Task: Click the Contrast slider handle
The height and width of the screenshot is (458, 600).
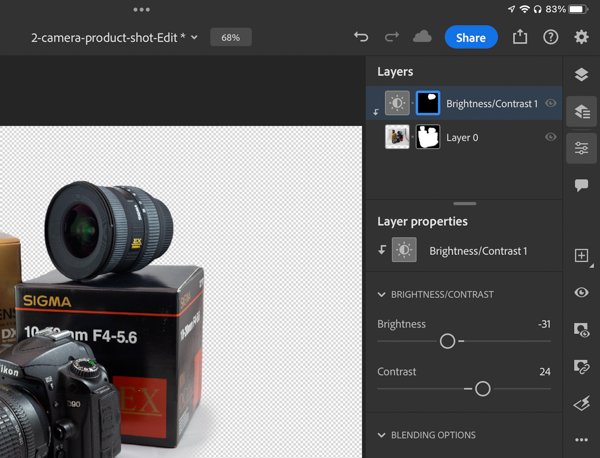Action: pos(483,389)
